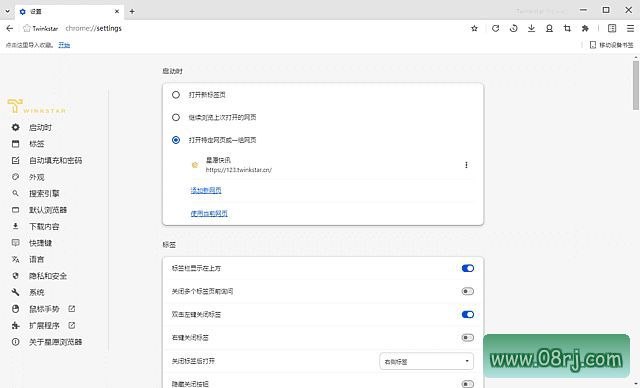
Task: Click the Twinkstar site chip in address bar
Action: click(41, 29)
